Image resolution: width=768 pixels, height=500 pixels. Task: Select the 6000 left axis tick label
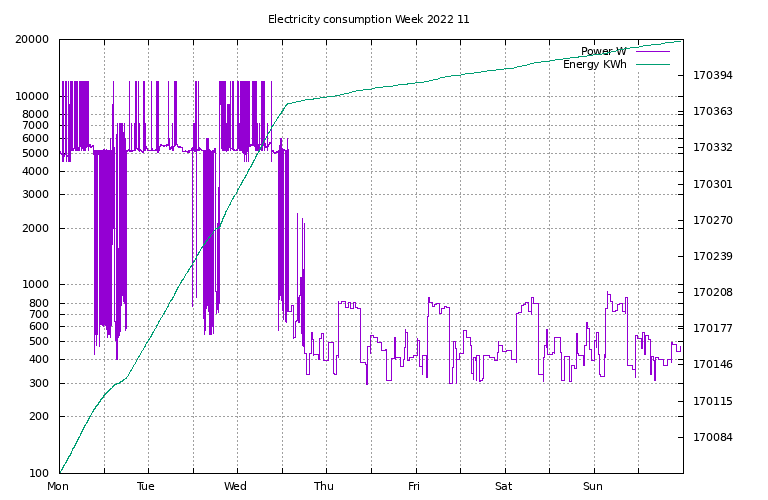(x=35, y=139)
